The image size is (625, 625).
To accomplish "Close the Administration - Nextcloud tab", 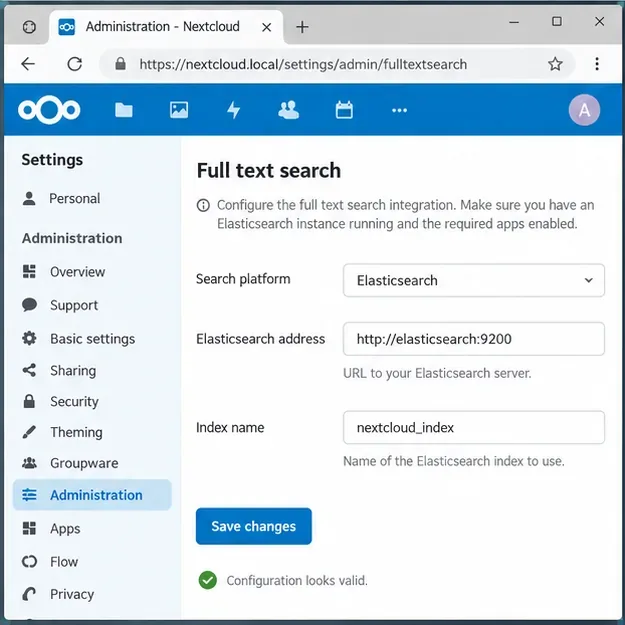I will click(267, 27).
